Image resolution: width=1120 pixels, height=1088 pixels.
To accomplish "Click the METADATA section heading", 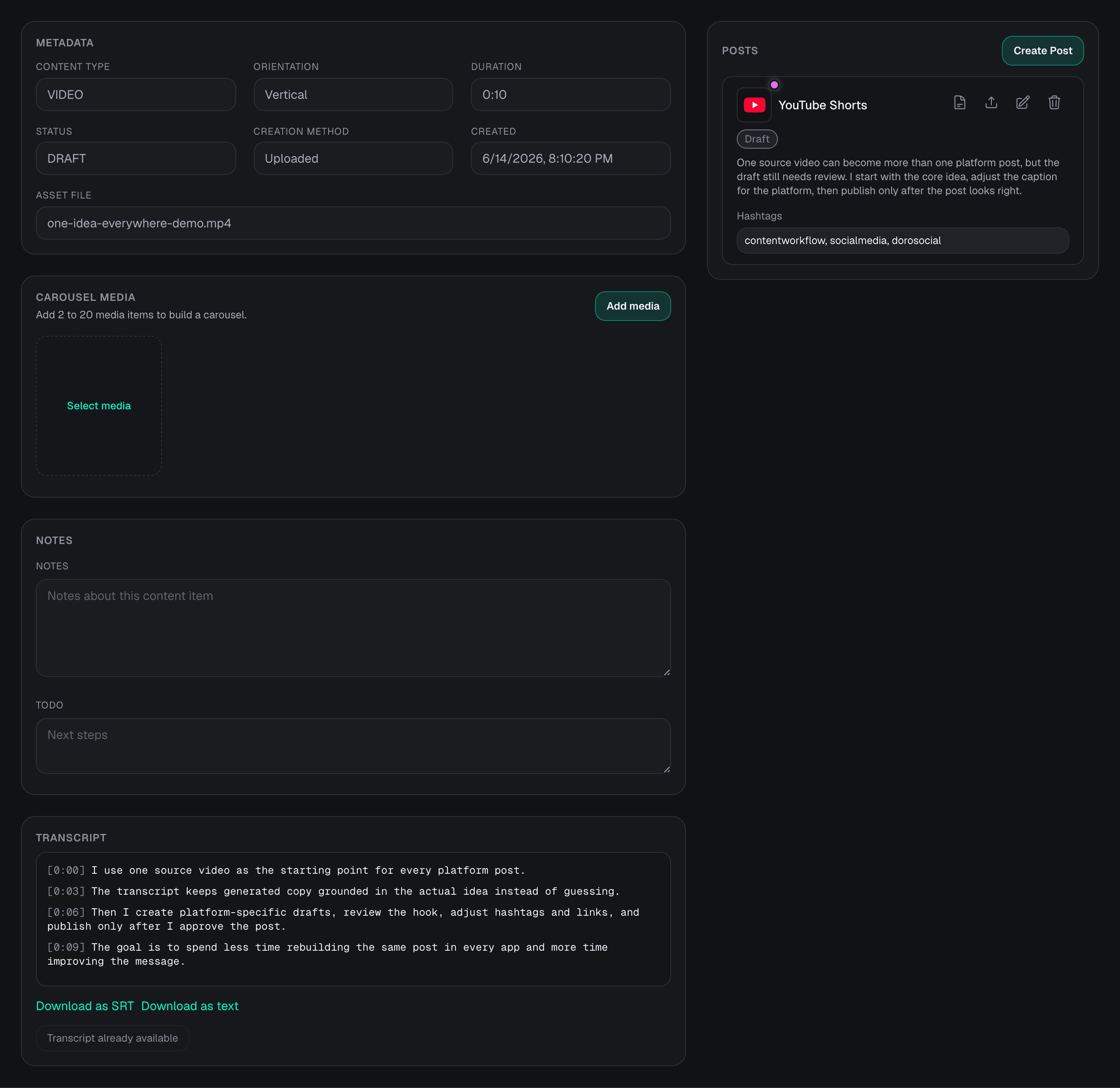I will point(65,43).
